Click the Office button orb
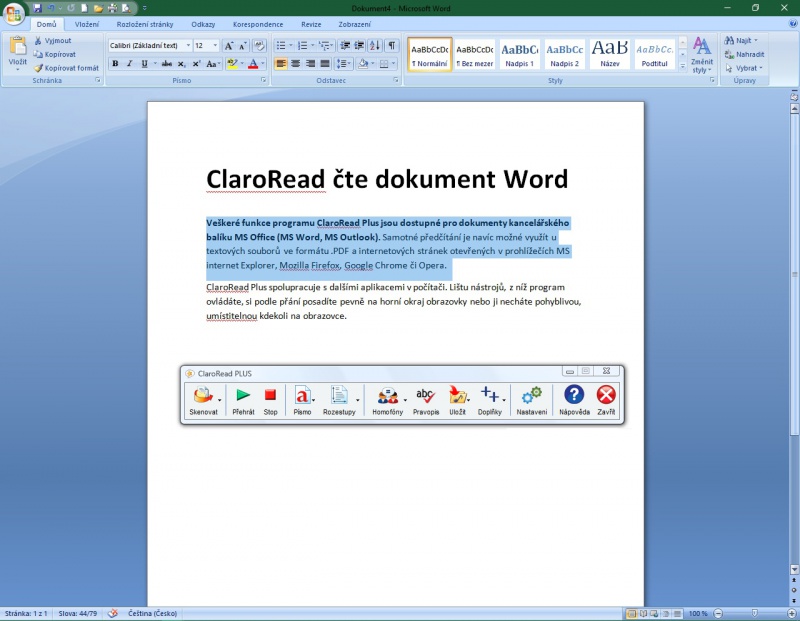Image resolution: width=800 pixels, height=621 pixels. click(14, 13)
